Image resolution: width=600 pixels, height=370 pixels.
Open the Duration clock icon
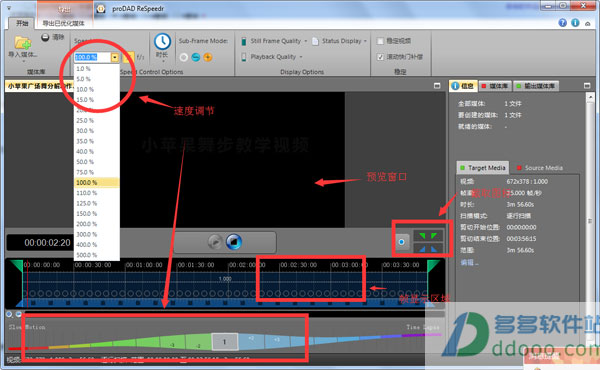tap(162, 41)
